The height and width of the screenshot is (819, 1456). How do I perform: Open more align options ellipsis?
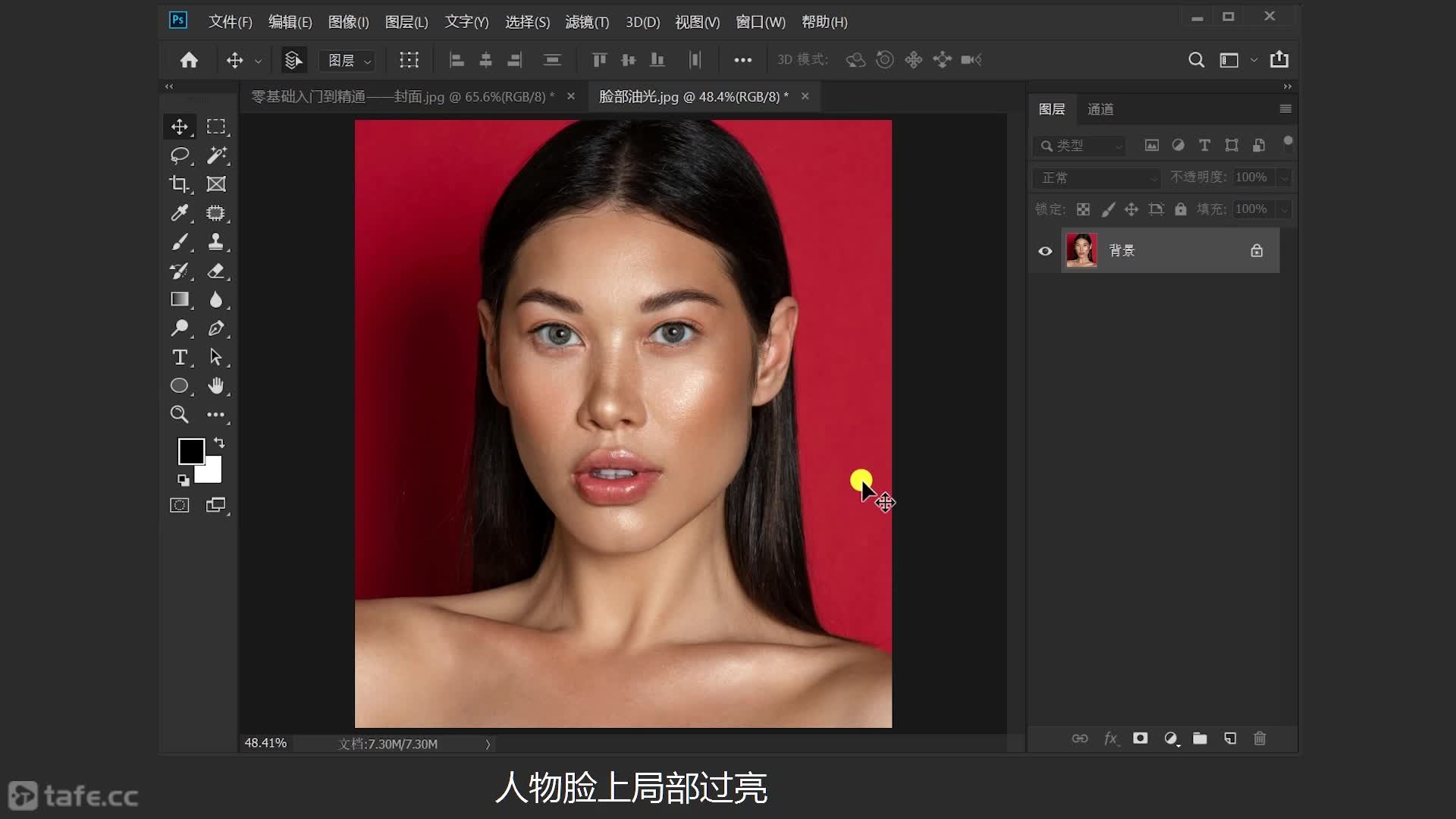(x=743, y=60)
